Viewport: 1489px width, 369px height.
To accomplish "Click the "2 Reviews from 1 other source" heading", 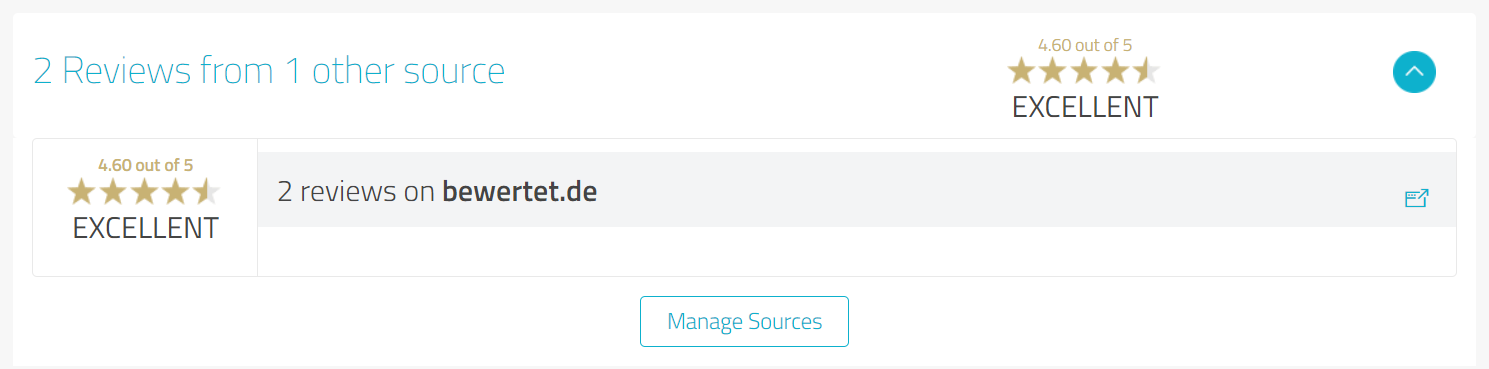I will pyautogui.click(x=269, y=71).
